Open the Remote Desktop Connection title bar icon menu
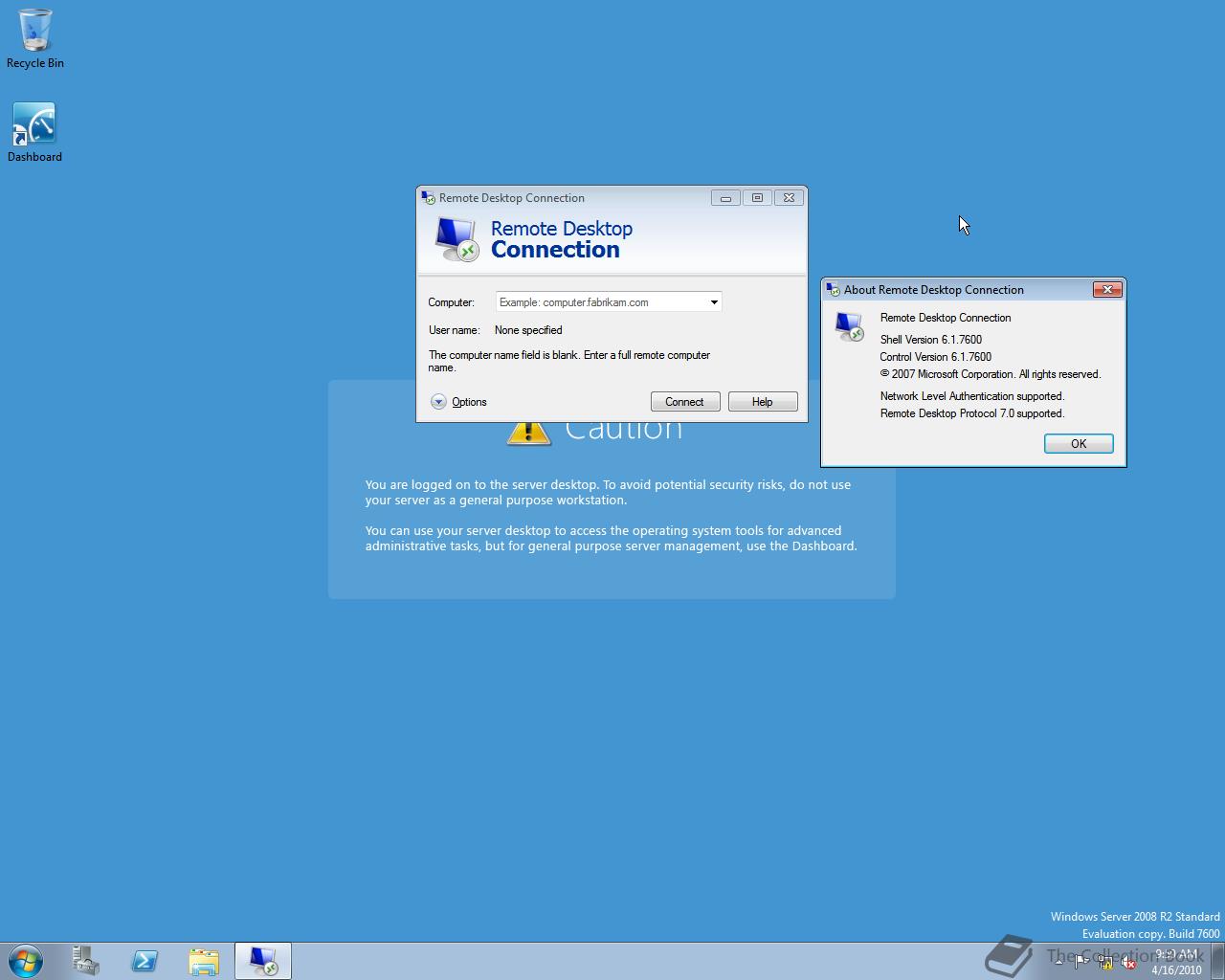This screenshot has width=1225, height=980. point(428,197)
